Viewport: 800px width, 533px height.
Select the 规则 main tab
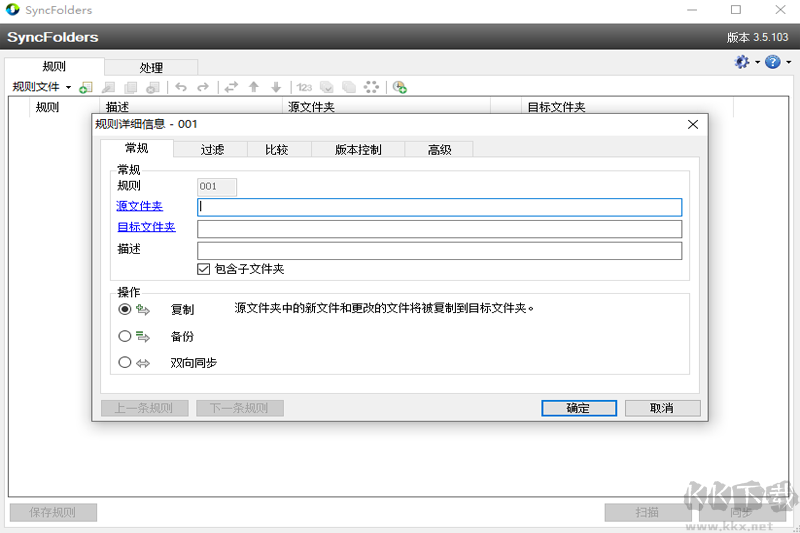pyautogui.click(x=54, y=66)
